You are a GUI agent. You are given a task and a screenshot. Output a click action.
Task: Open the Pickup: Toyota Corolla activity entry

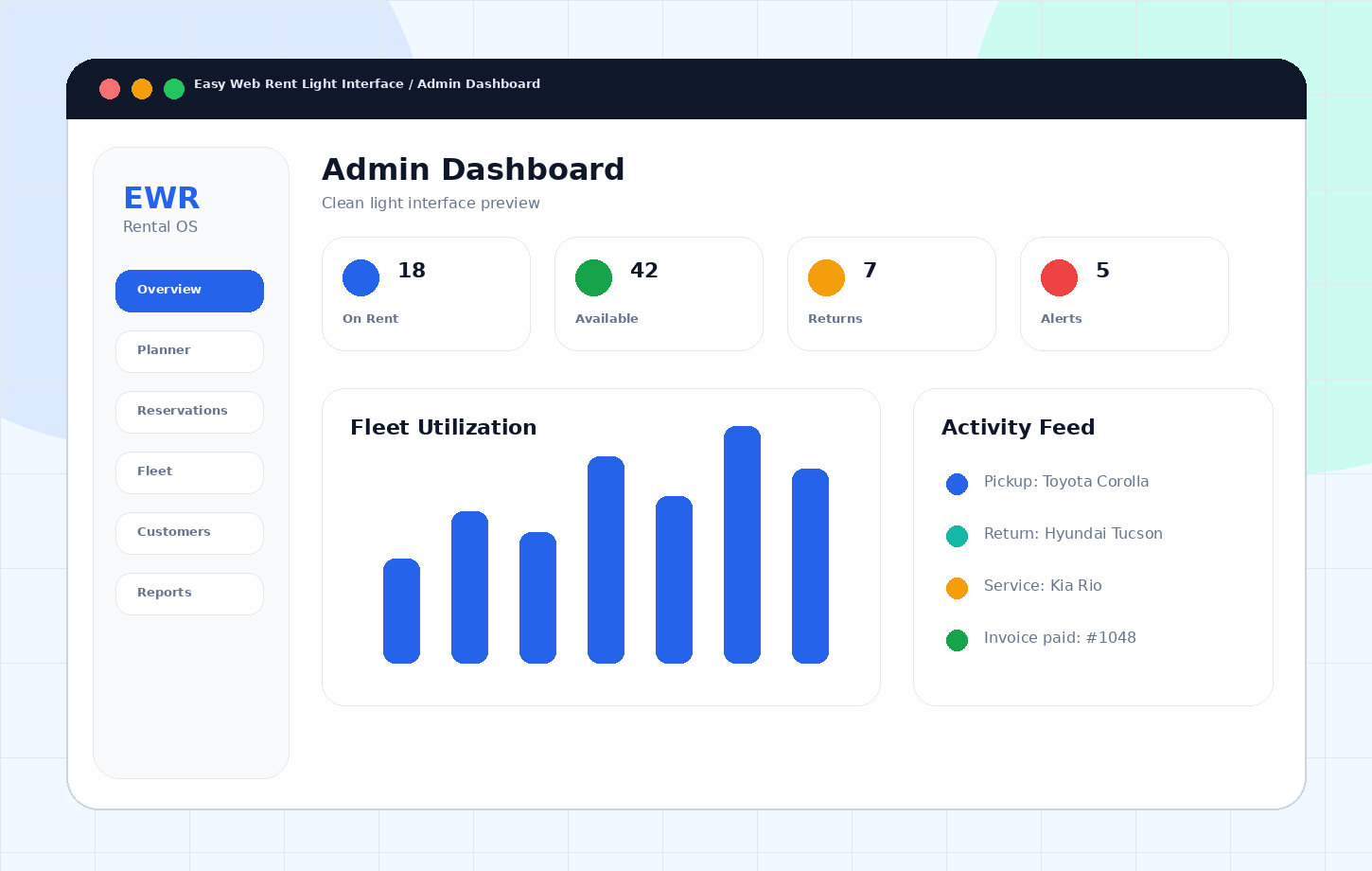(1066, 482)
